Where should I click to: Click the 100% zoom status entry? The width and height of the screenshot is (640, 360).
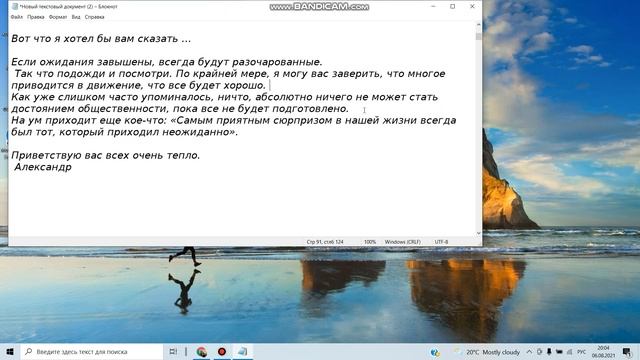[370, 242]
